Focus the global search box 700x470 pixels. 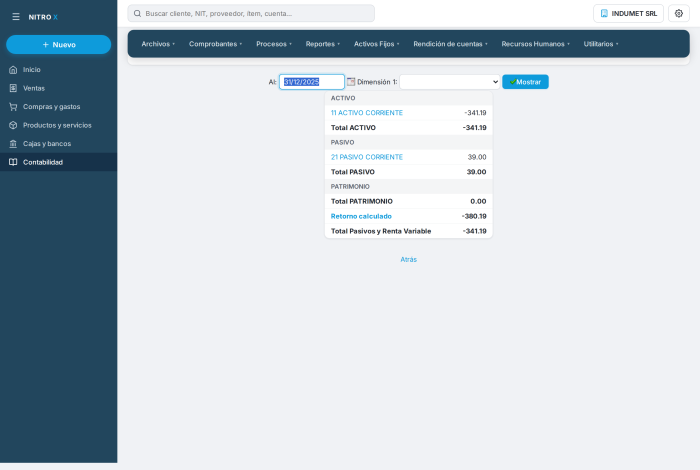(x=251, y=13)
